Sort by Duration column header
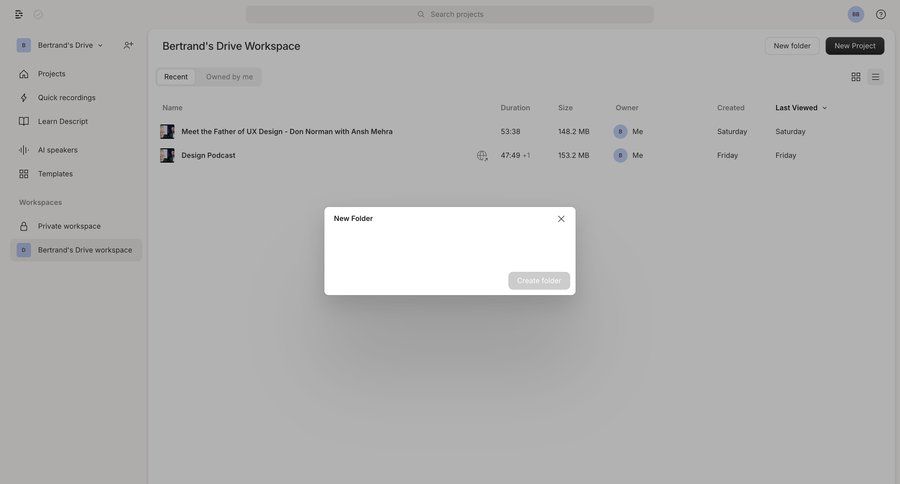900x484 pixels. coord(515,108)
